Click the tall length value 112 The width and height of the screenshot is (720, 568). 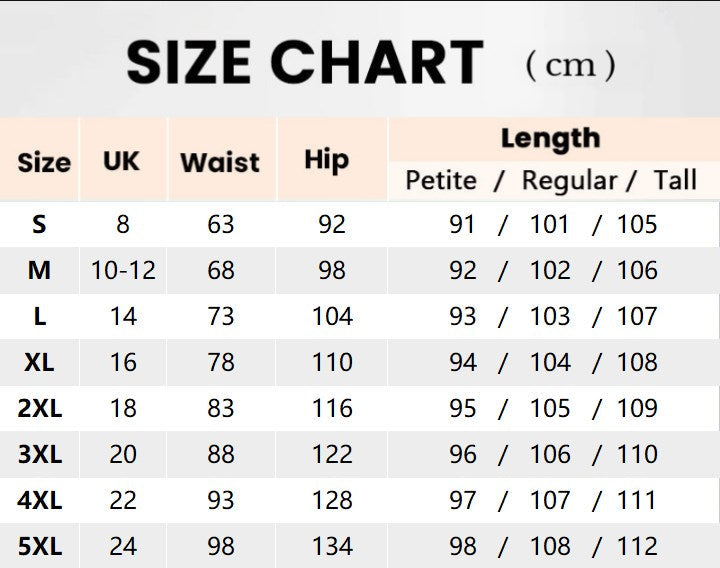637,546
